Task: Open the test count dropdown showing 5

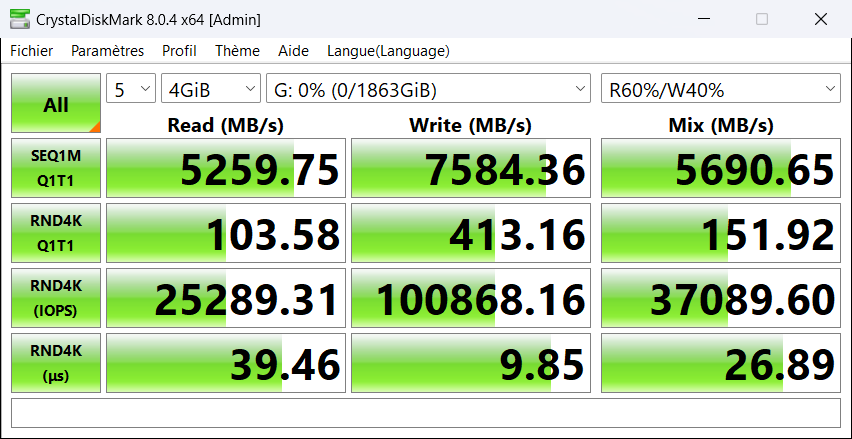Action: [x=131, y=90]
